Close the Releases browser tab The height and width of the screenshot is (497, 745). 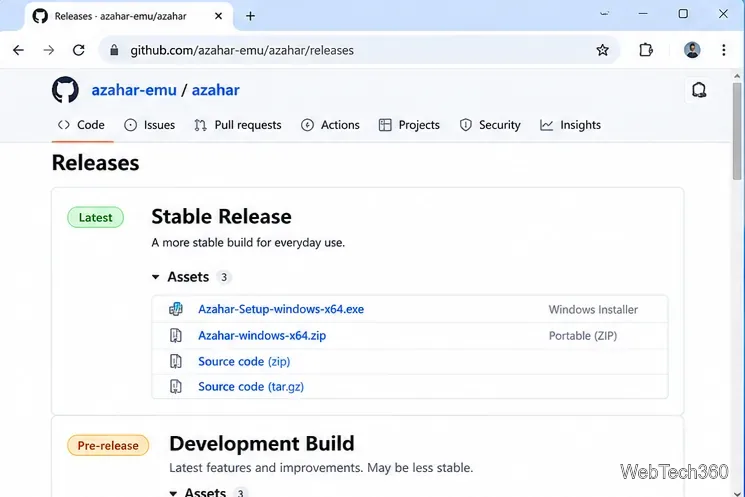tap(219, 16)
